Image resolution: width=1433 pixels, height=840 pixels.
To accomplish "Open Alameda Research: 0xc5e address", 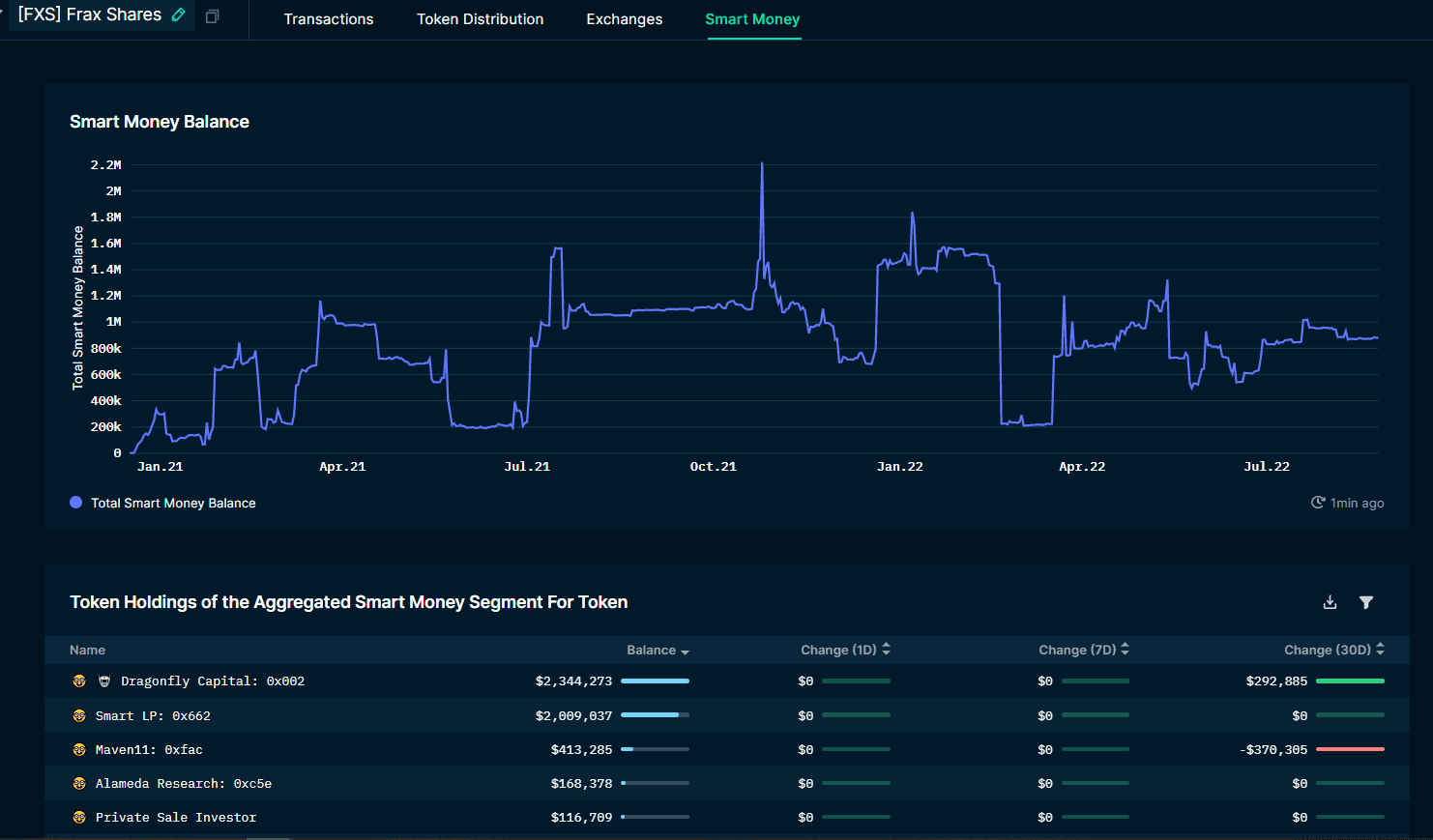I will click(x=184, y=784).
